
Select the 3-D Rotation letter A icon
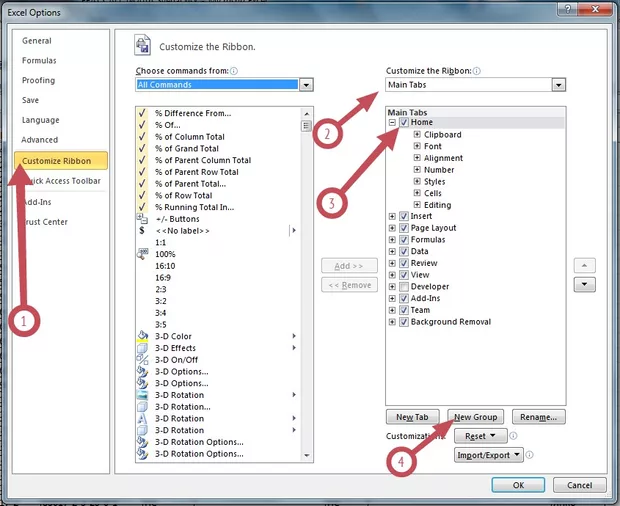click(x=142, y=418)
